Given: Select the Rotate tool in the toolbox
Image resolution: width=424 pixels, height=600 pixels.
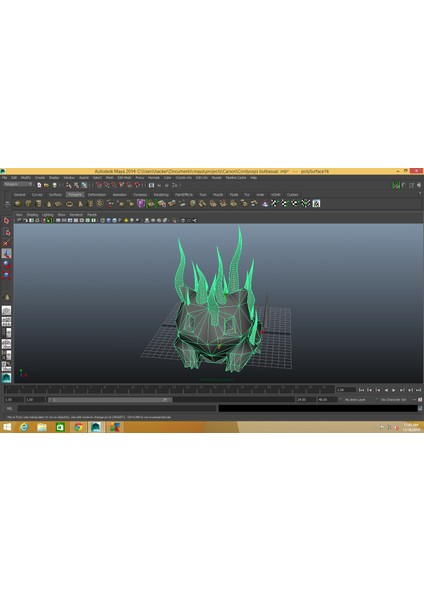Looking at the screenshot, I should tap(6, 264).
